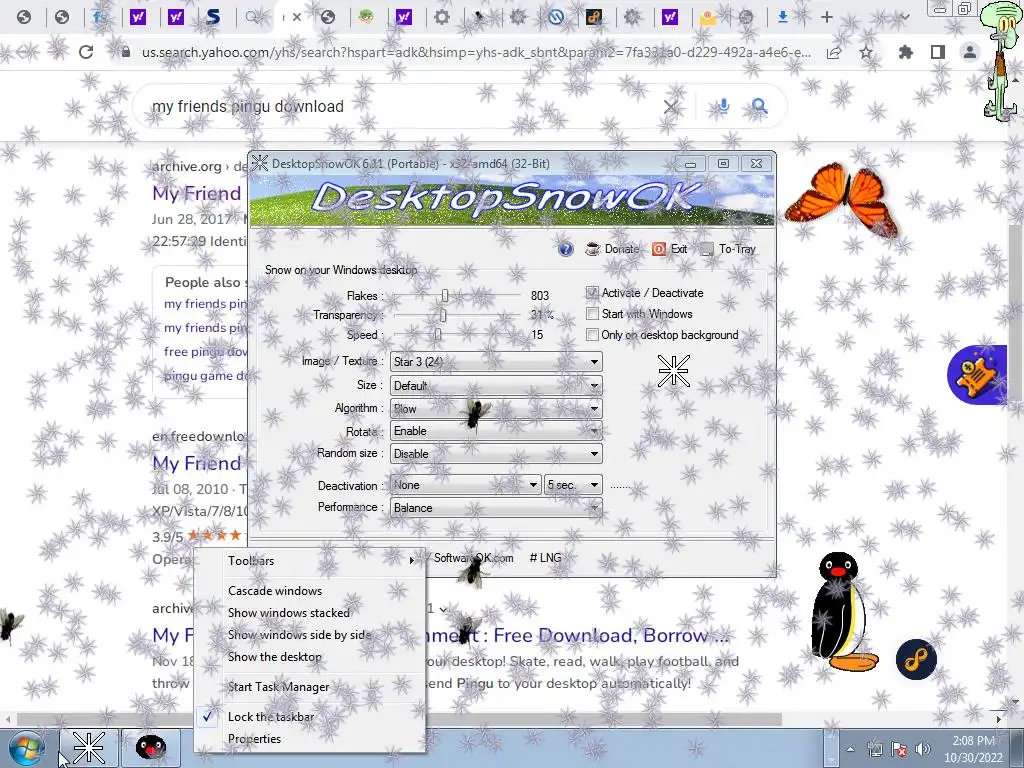Image resolution: width=1024 pixels, height=768 pixels.
Task: Open the browser profile avatar icon
Action: coord(970,52)
